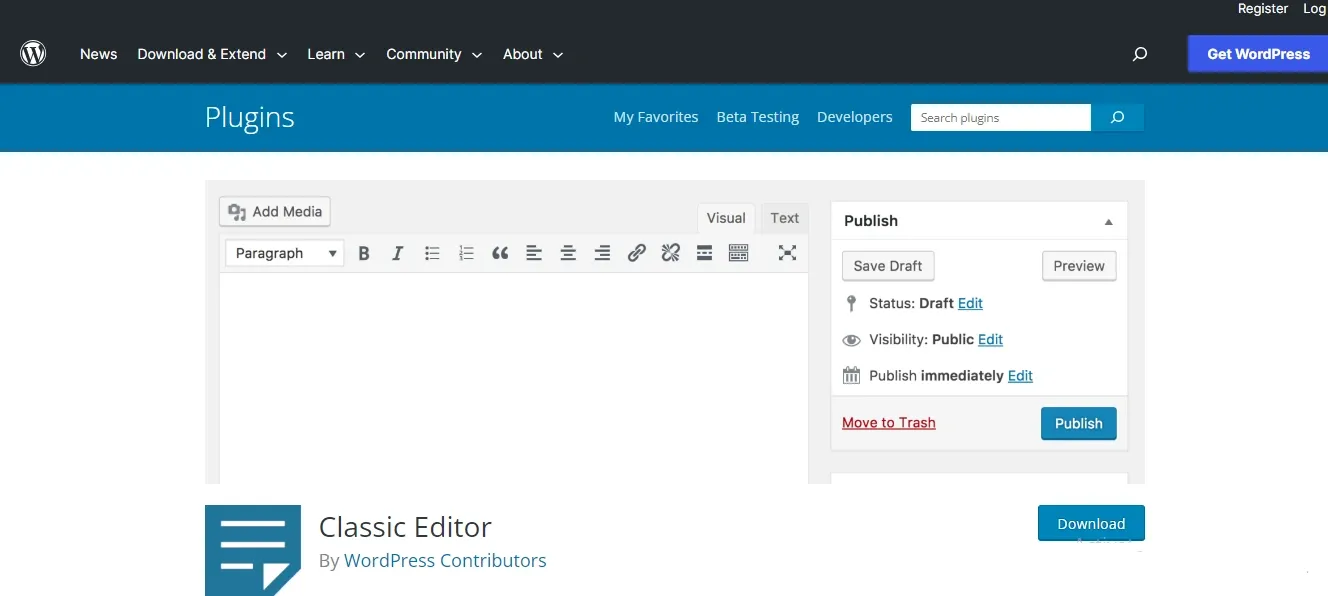Open the WordPress Contributors author link
Viewport: 1328px width, 596px height.
click(445, 561)
